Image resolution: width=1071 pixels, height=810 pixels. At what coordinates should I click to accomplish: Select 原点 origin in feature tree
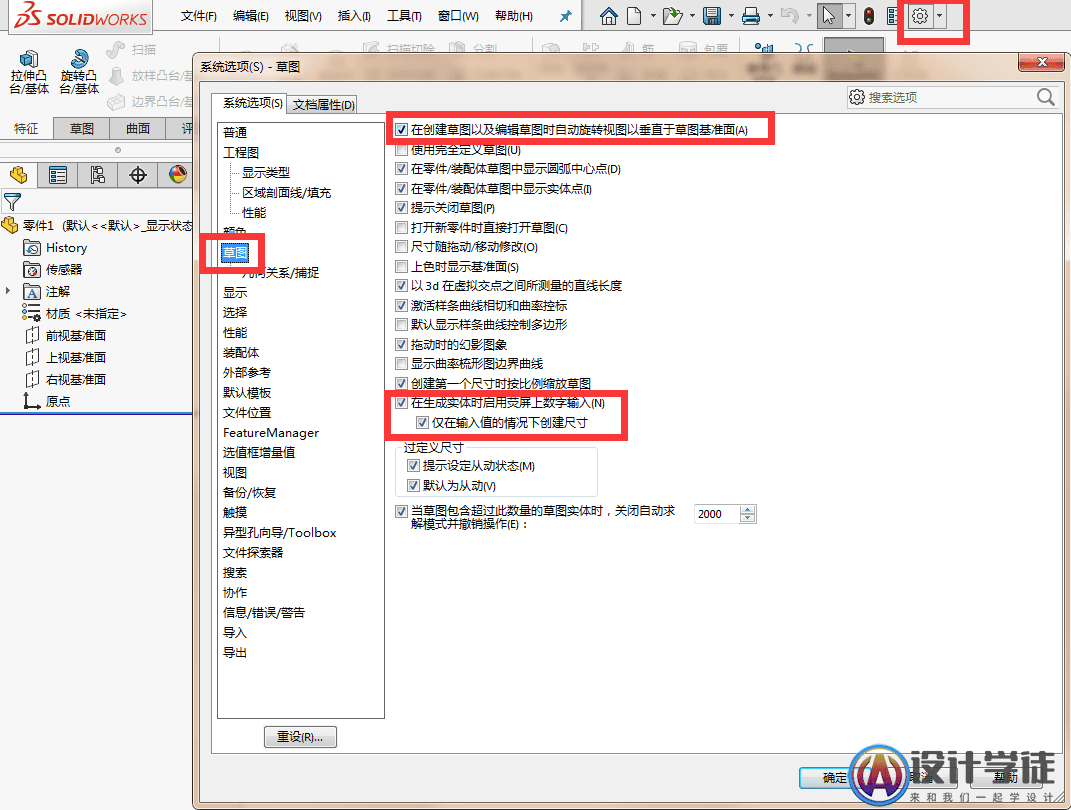coord(47,401)
